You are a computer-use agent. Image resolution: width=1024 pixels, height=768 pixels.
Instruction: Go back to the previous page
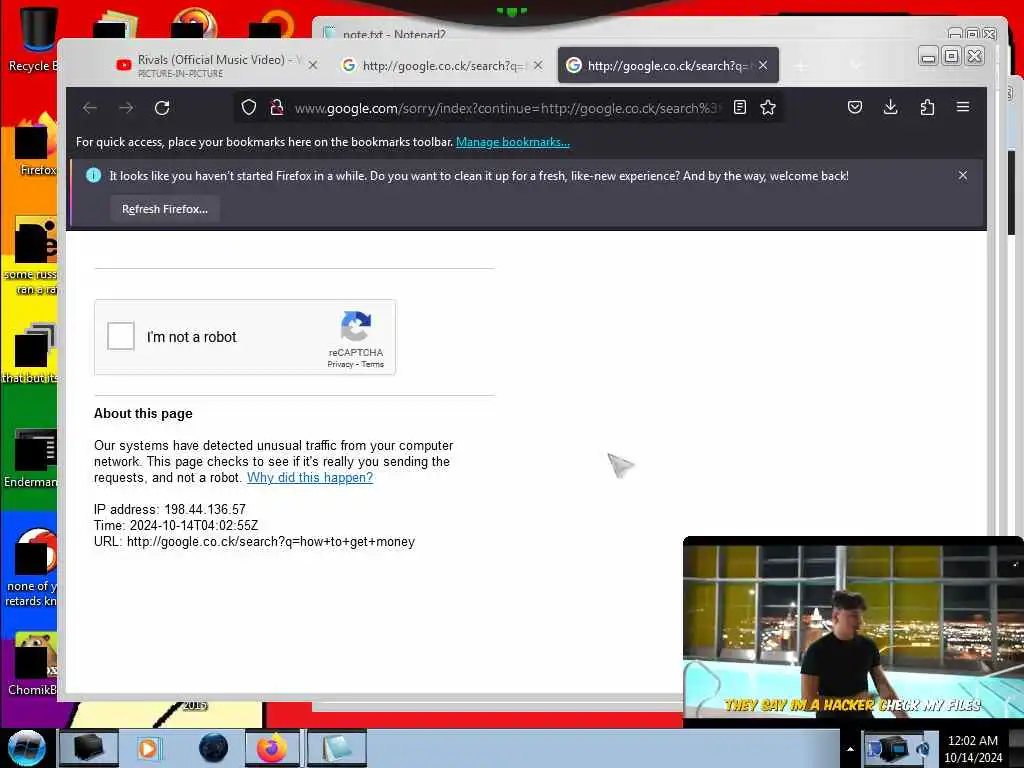[x=90, y=108]
